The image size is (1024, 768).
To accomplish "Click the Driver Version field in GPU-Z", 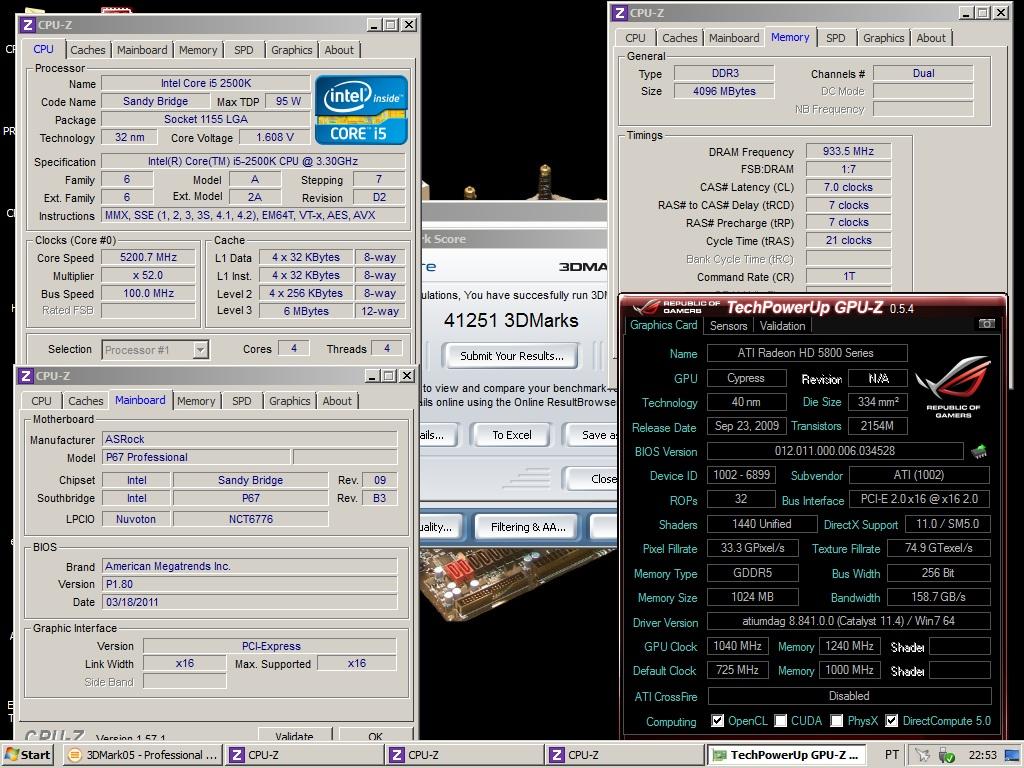I will (849, 621).
